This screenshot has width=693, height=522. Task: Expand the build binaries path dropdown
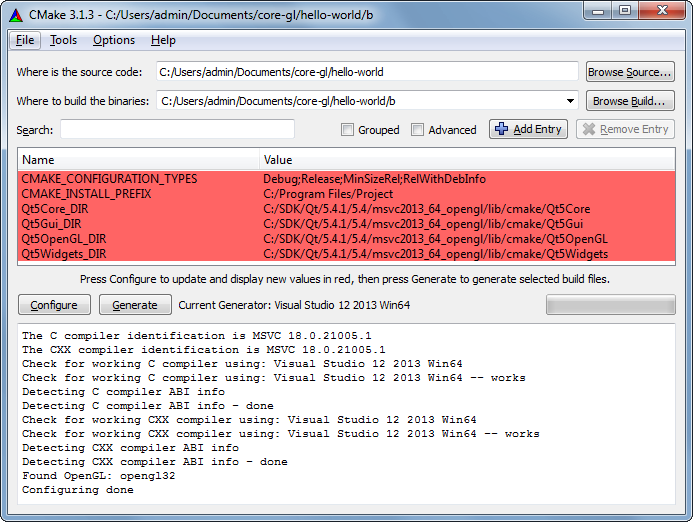click(570, 101)
